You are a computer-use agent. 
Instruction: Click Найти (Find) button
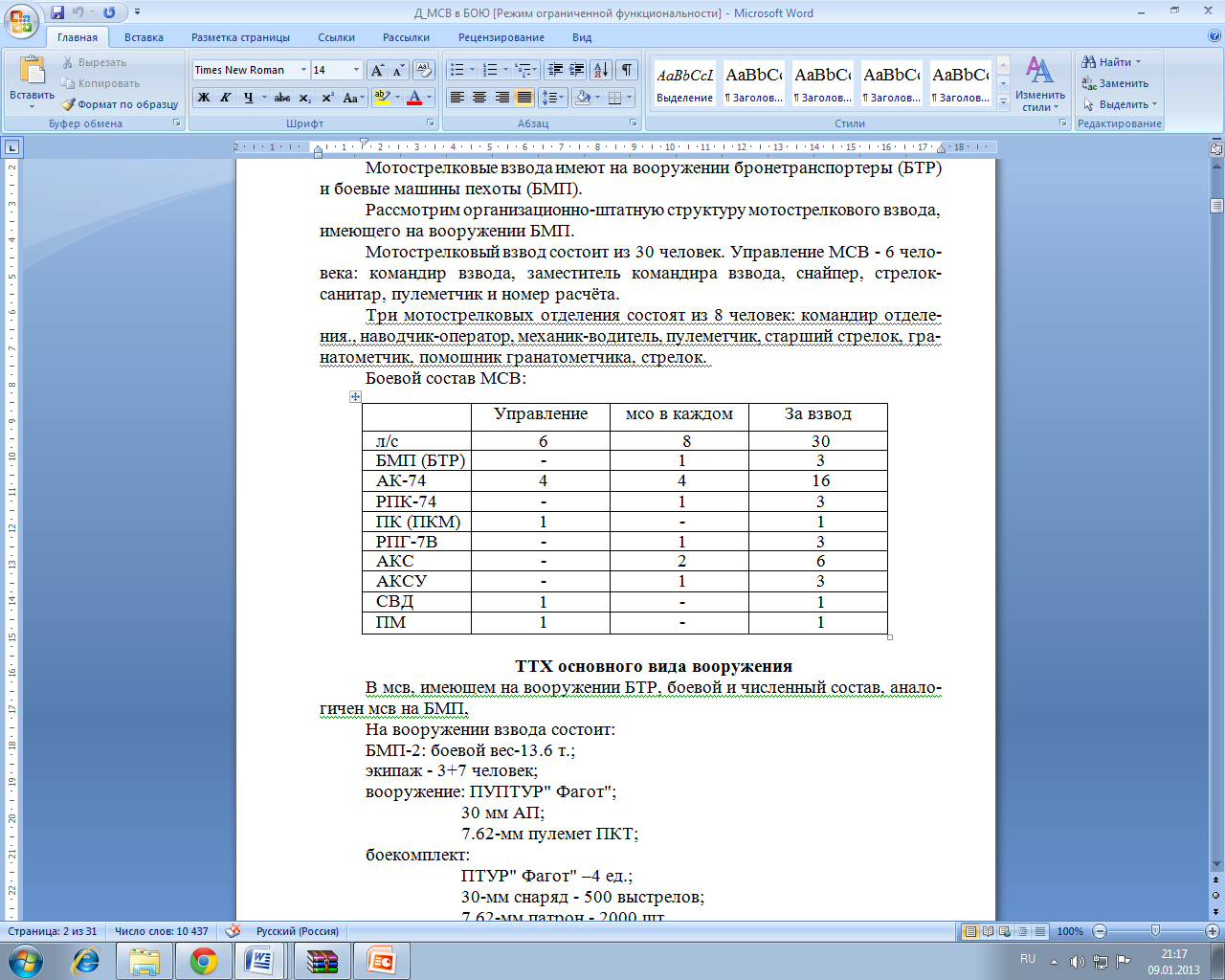[x=1111, y=62]
